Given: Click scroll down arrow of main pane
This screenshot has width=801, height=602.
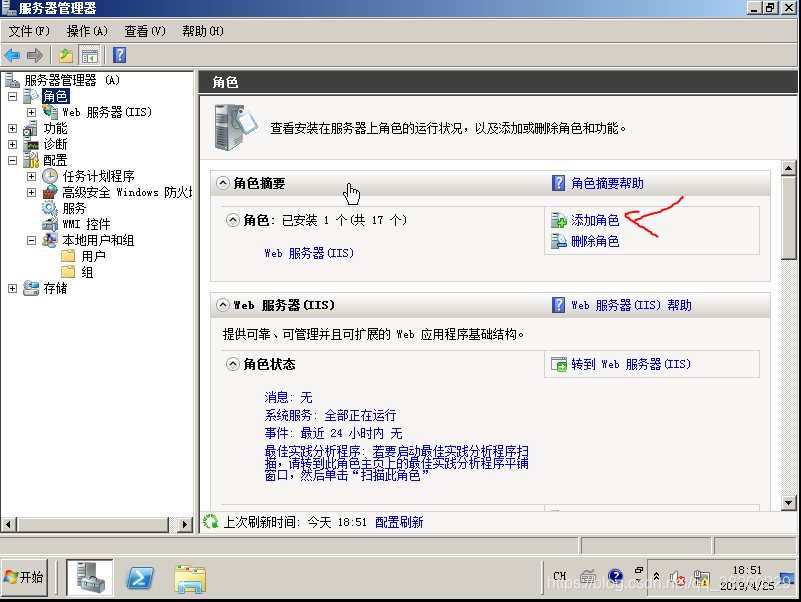Looking at the screenshot, I should coord(788,503).
